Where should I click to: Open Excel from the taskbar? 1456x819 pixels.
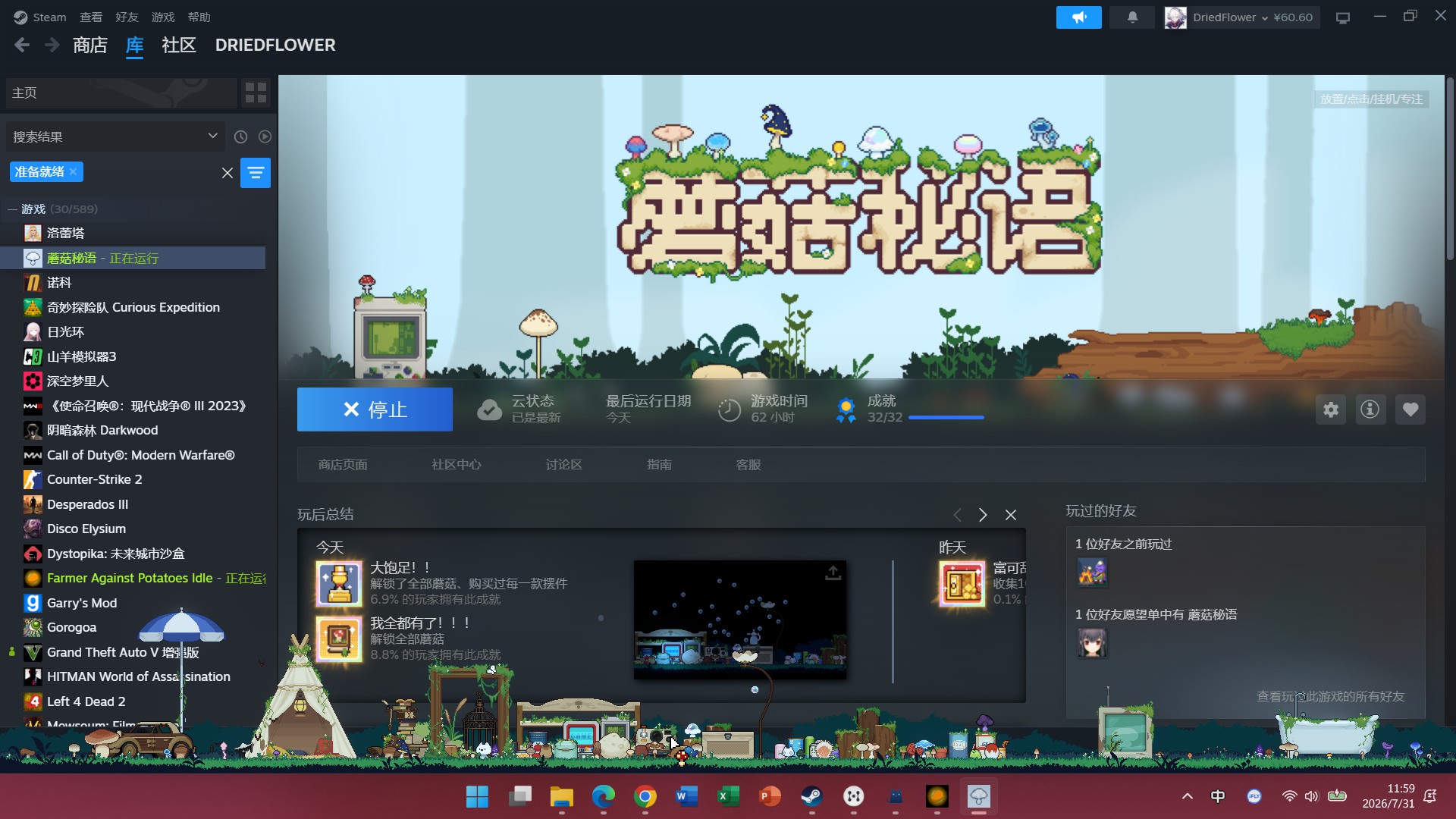728,796
